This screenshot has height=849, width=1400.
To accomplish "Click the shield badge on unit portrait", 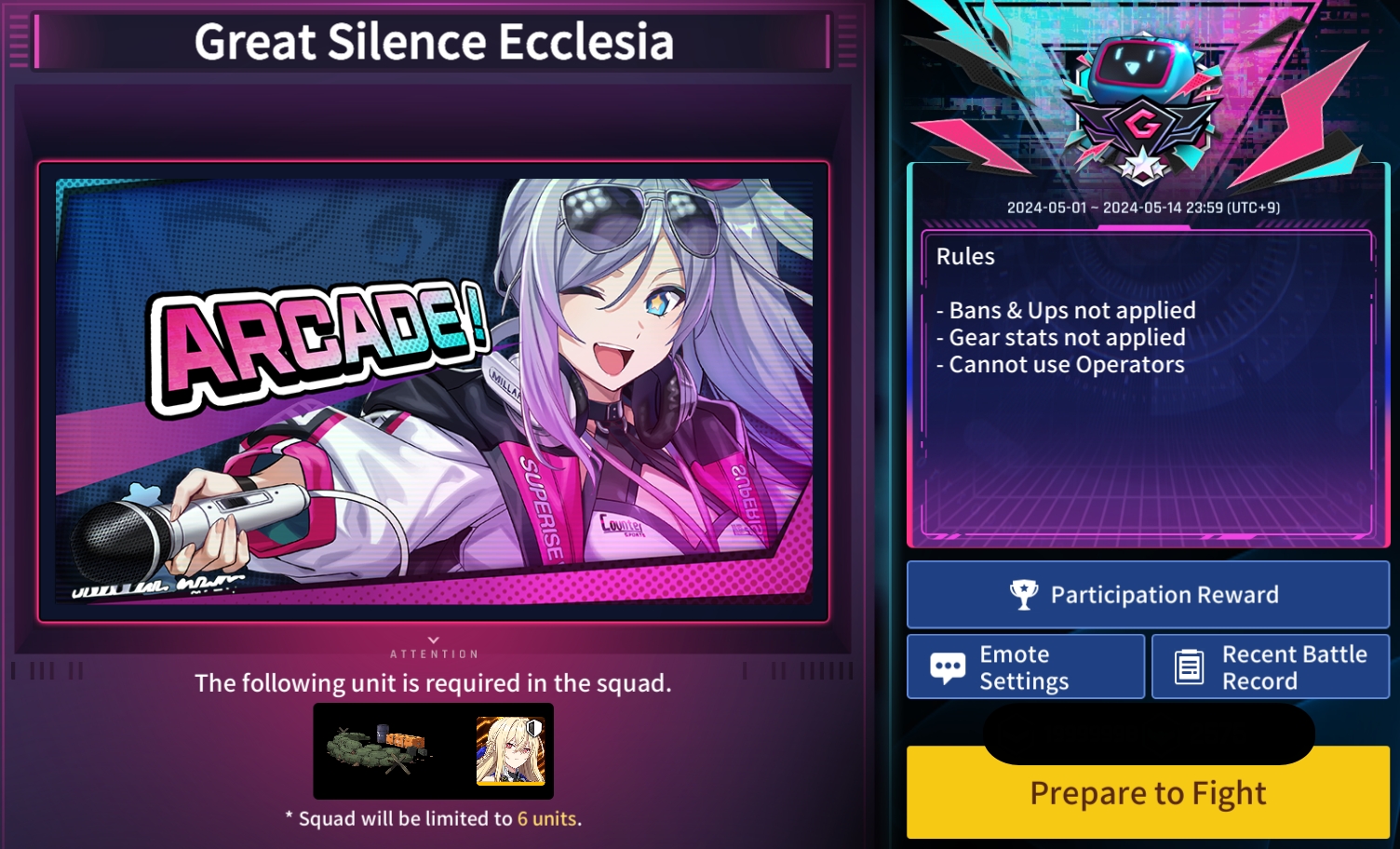I will [x=534, y=726].
